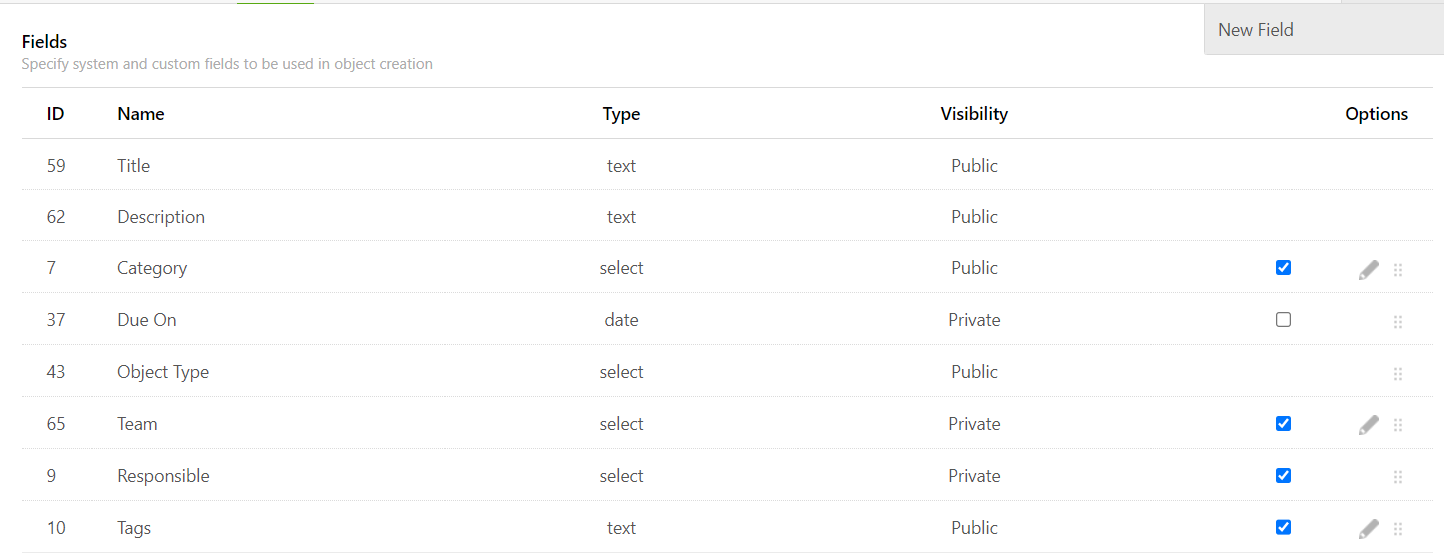Uncheck the Category field checkbox

(1284, 267)
